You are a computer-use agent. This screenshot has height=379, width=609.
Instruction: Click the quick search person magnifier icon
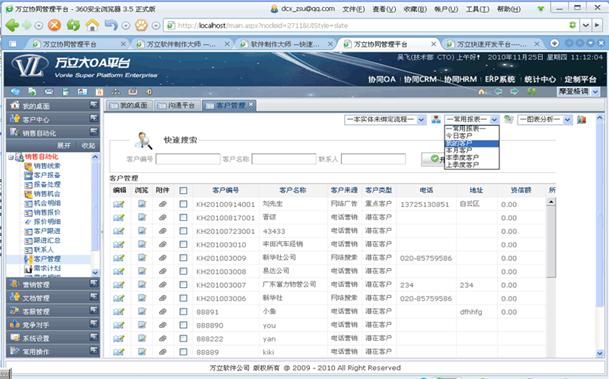pyautogui.click(x=143, y=141)
